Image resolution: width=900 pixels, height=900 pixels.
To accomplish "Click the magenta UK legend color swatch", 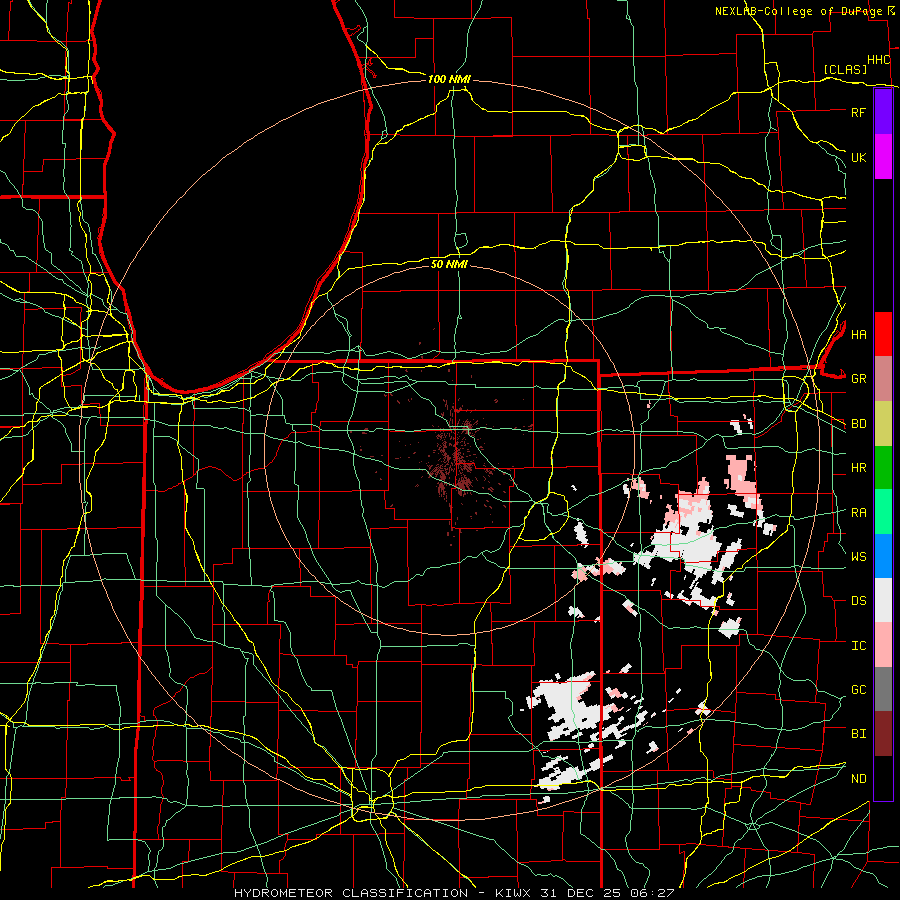I will [x=883, y=157].
